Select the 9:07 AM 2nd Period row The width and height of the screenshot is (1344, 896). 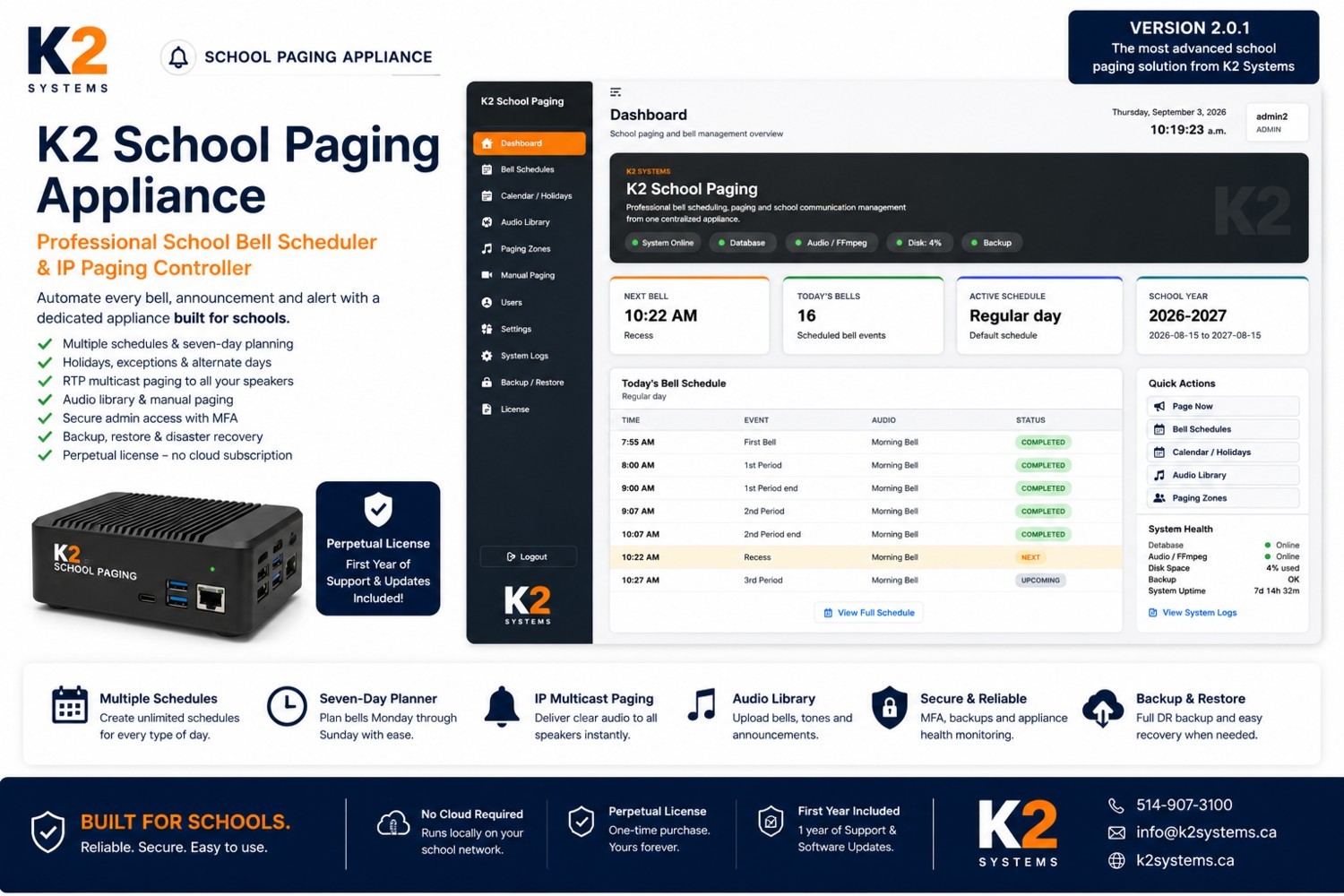pos(866,512)
